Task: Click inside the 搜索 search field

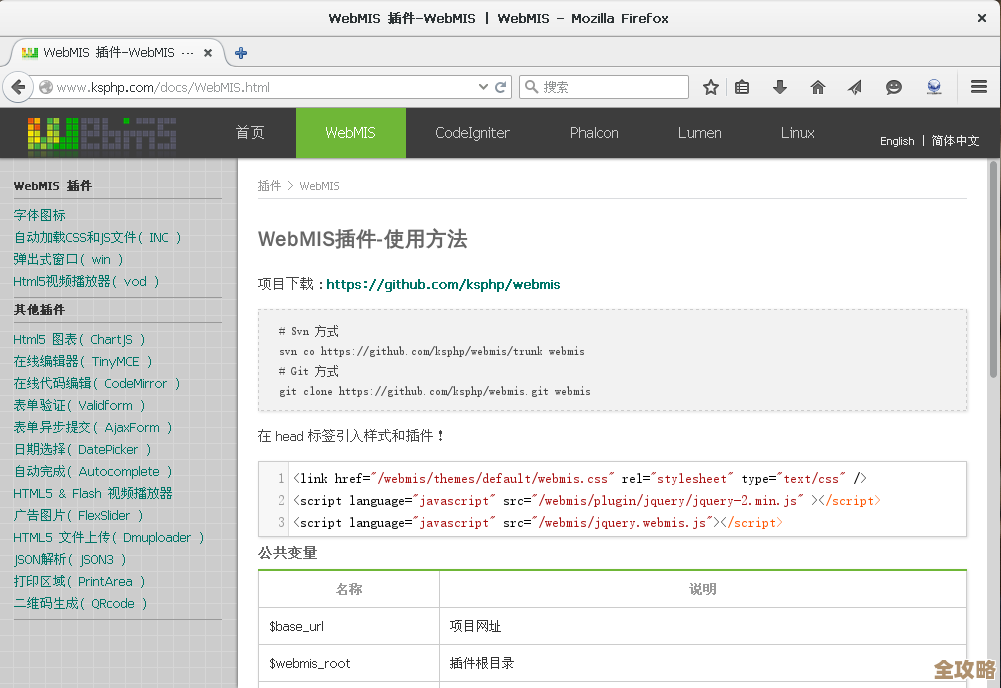Action: (612, 87)
